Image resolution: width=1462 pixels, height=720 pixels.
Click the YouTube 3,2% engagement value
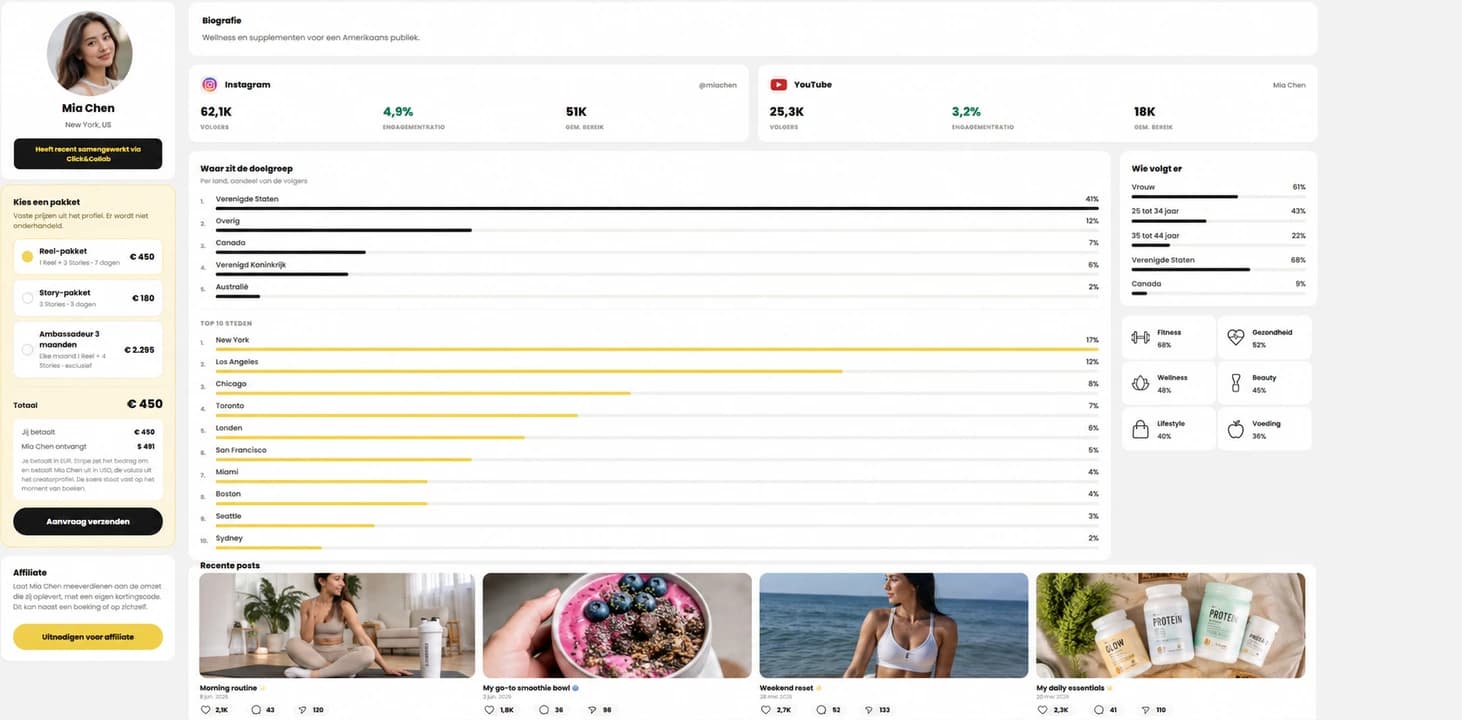pos(966,112)
